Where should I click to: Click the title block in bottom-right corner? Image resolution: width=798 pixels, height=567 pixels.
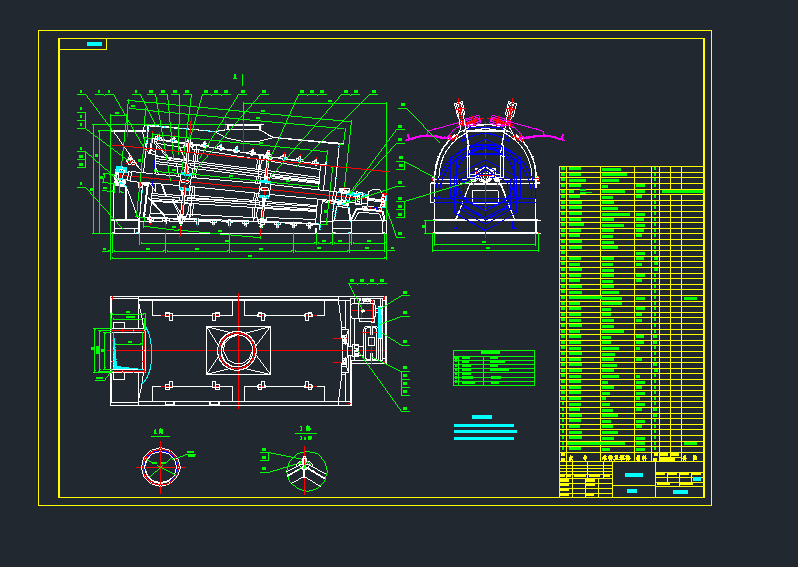tap(630, 476)
